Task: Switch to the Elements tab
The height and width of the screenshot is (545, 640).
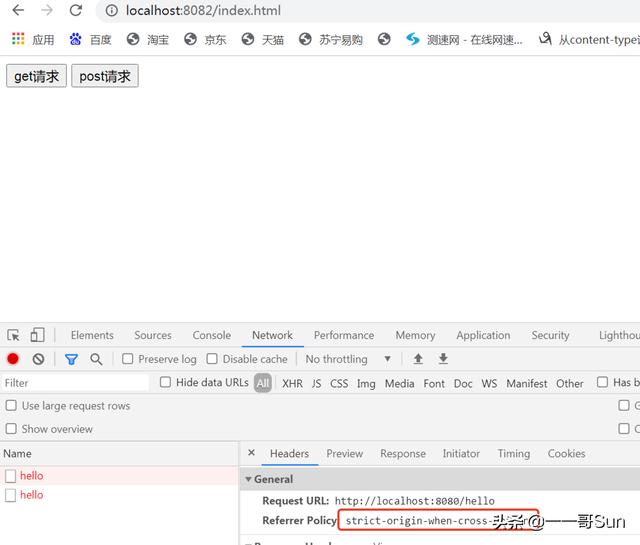Action: click(92, 335)
